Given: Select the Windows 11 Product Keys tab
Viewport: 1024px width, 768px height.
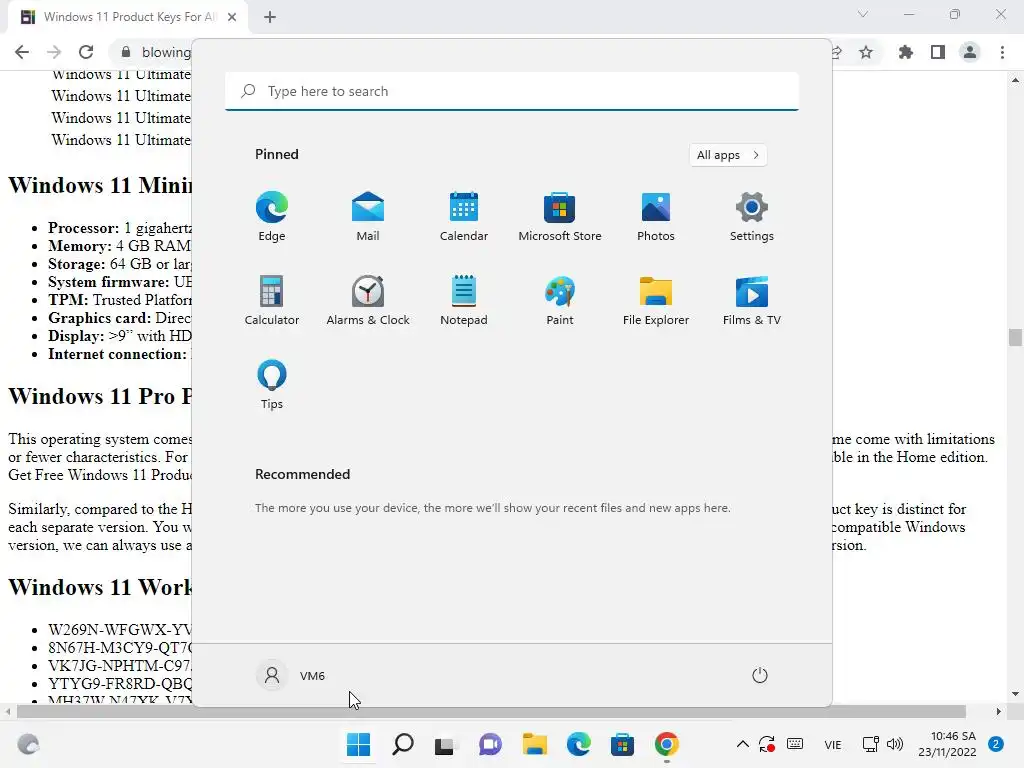Looking at the screenshot, I should [128, 17].
